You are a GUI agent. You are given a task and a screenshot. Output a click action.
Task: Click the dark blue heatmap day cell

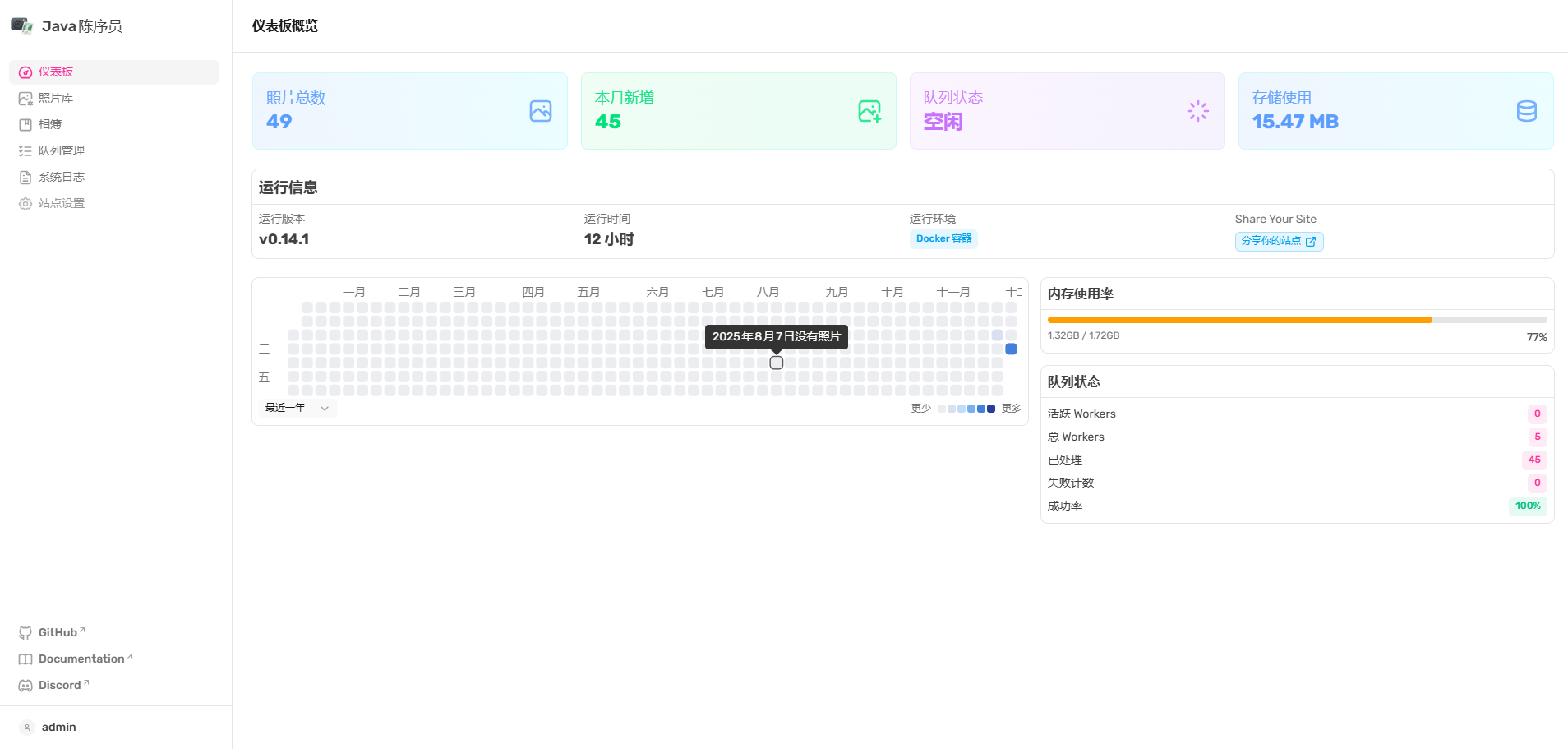point(1011,349)
